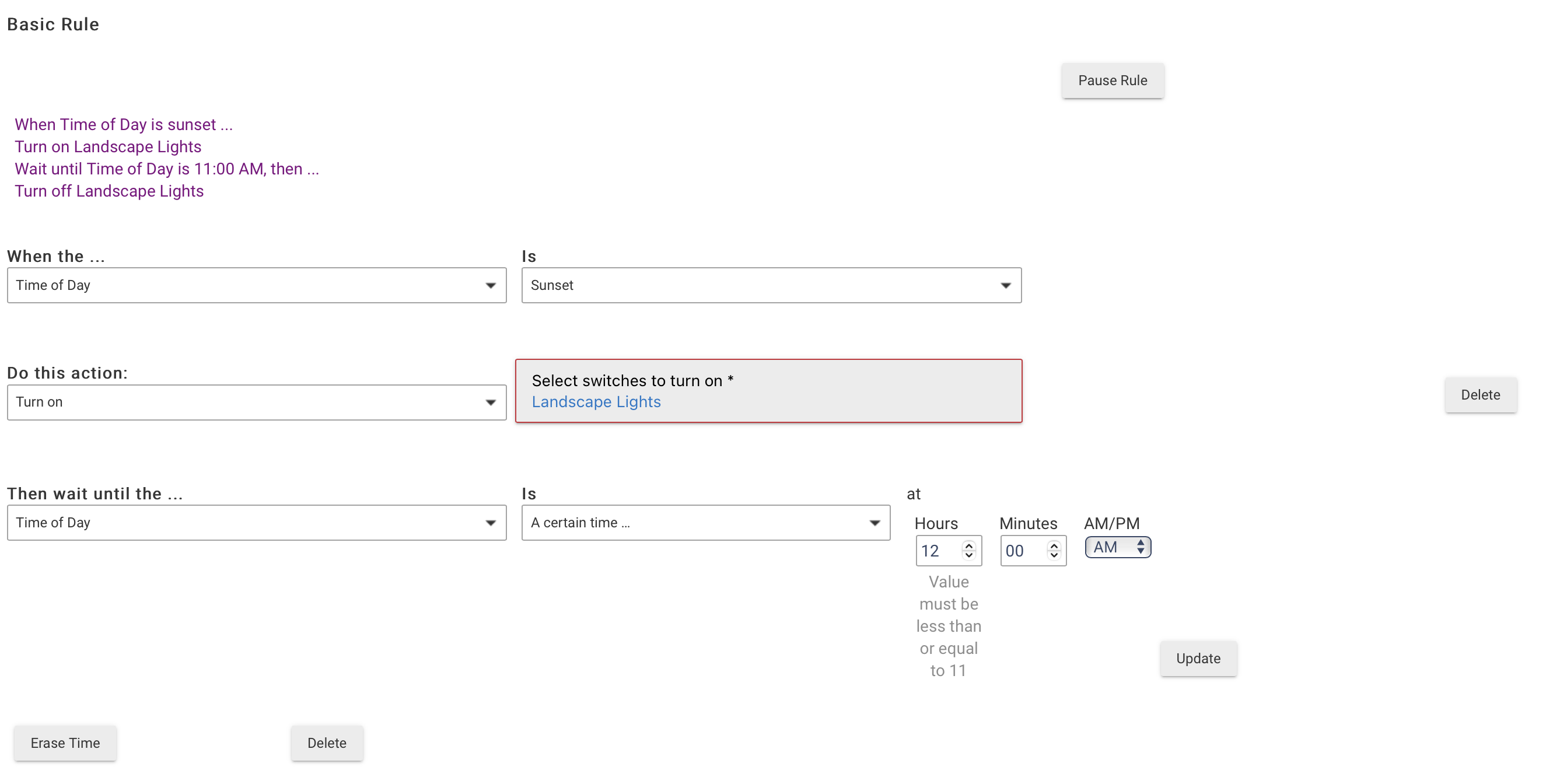The height and width of the screenshot is (784, 1567).
Task: Click the Landscape Lights switch link
Action: [596, 402]
